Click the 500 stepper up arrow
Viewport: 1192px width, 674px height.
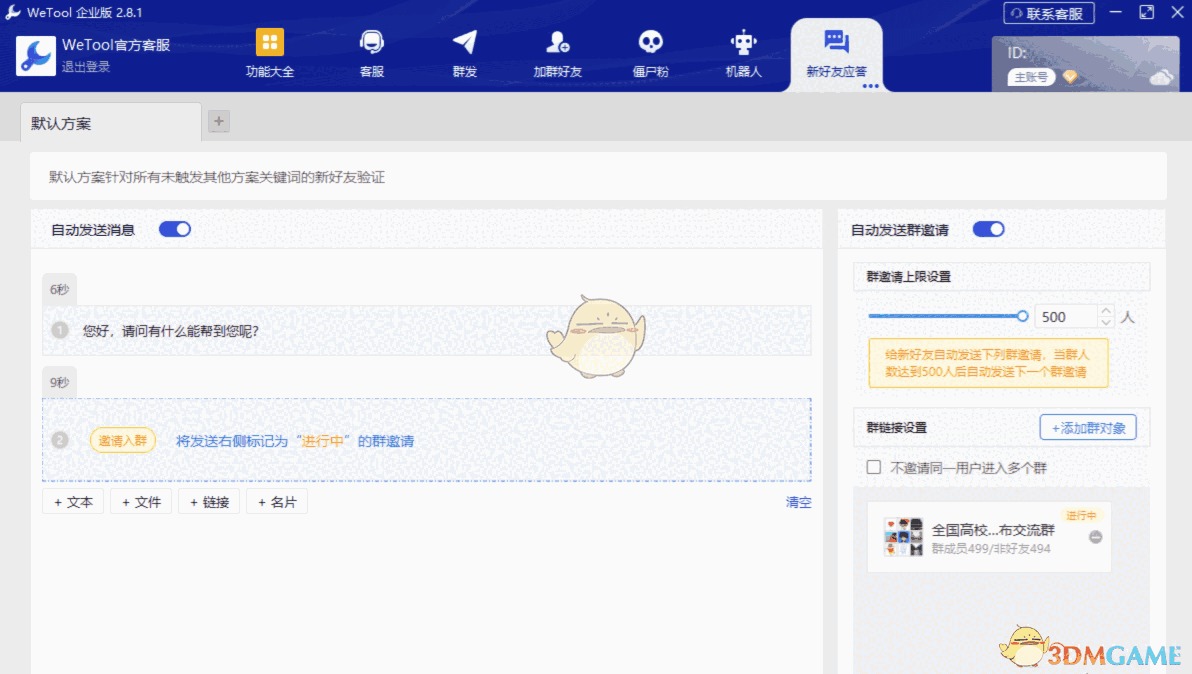pyautogui.click(x=1105, y=310)
